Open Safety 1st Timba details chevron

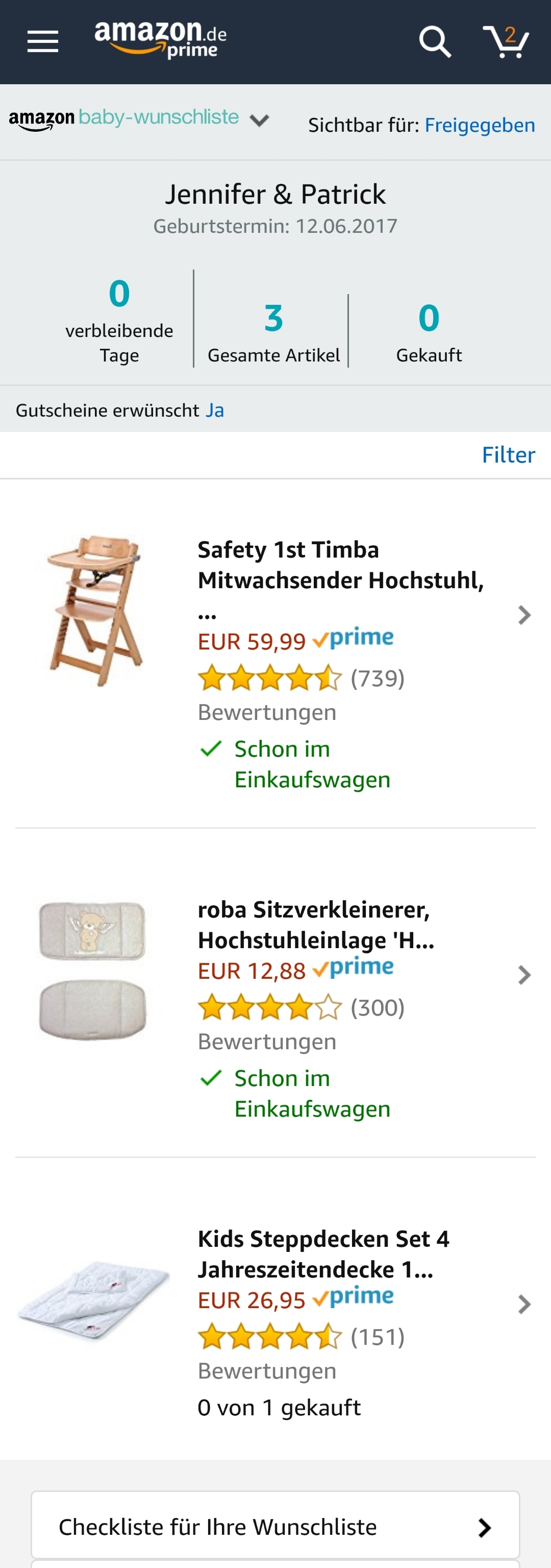click(523, 615)
